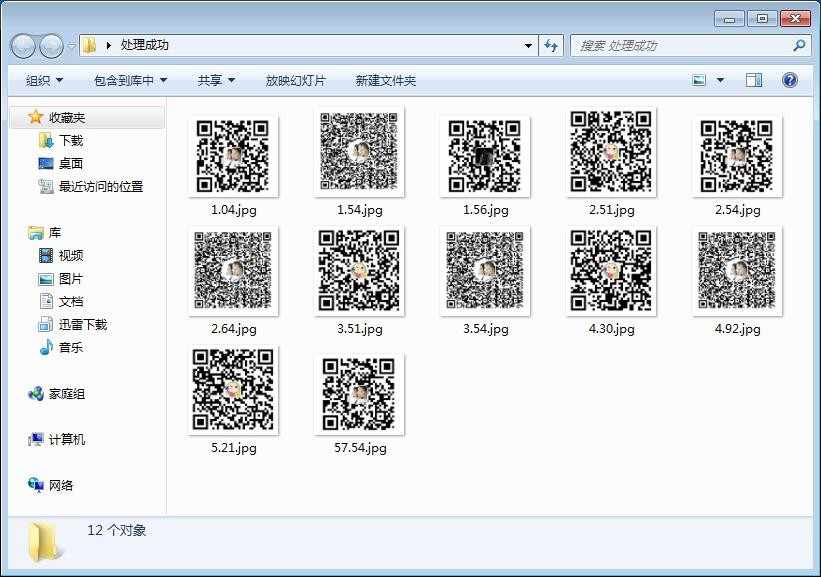Click the 最近访问的位置 icon
821x577 pixels.
point(46,186)
